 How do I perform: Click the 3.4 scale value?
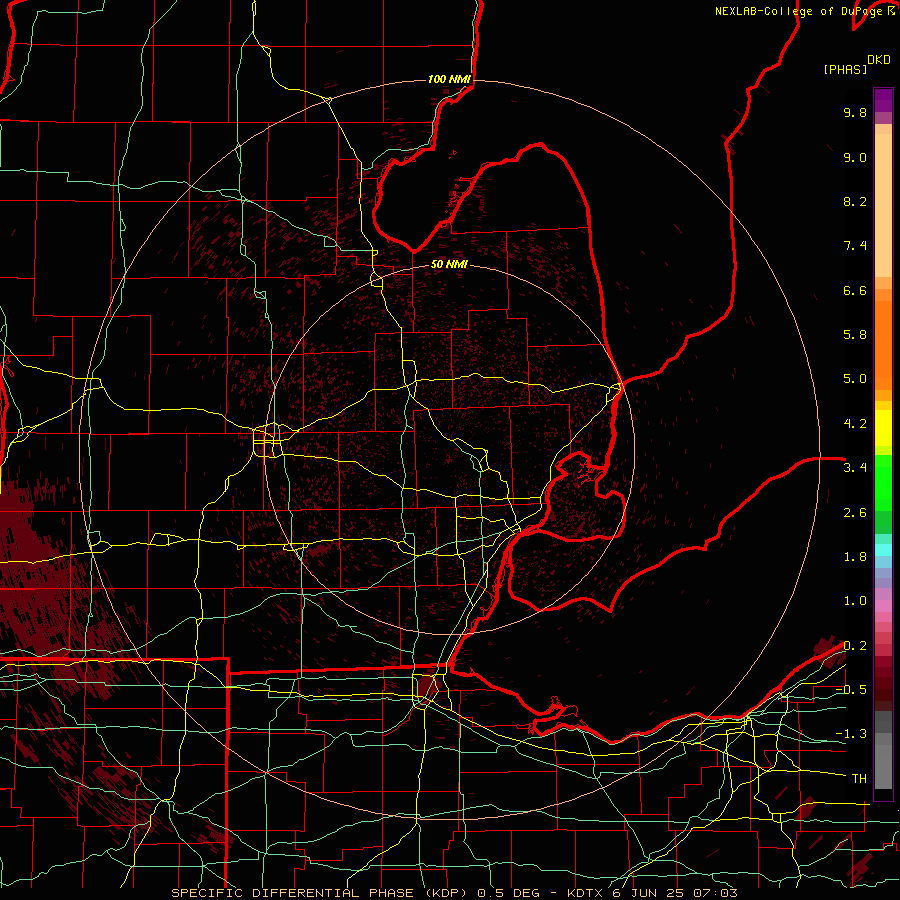855,468
